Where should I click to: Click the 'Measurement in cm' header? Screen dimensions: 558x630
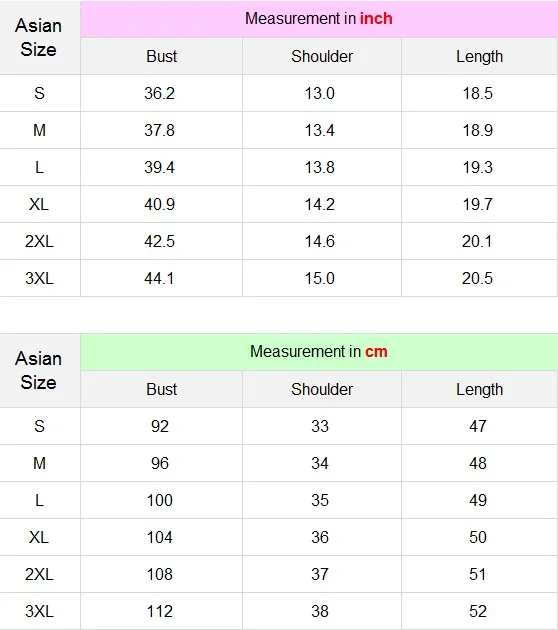[x=319, y=352]
